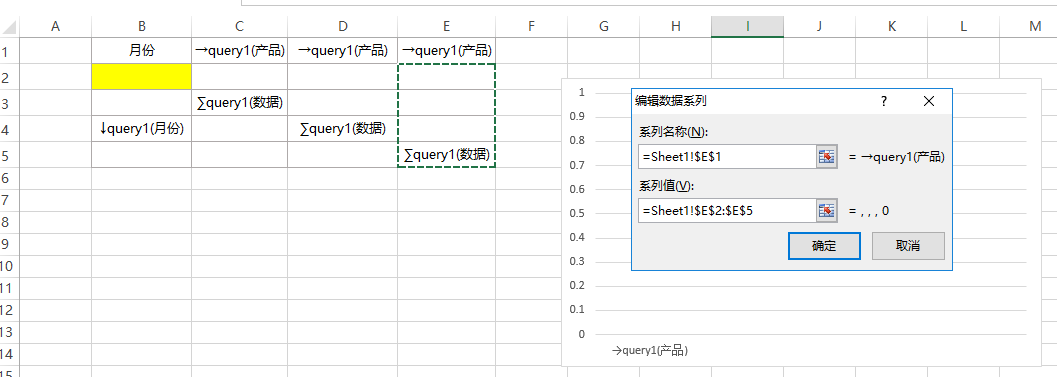Open the dialog help question mark

[884, 101]
